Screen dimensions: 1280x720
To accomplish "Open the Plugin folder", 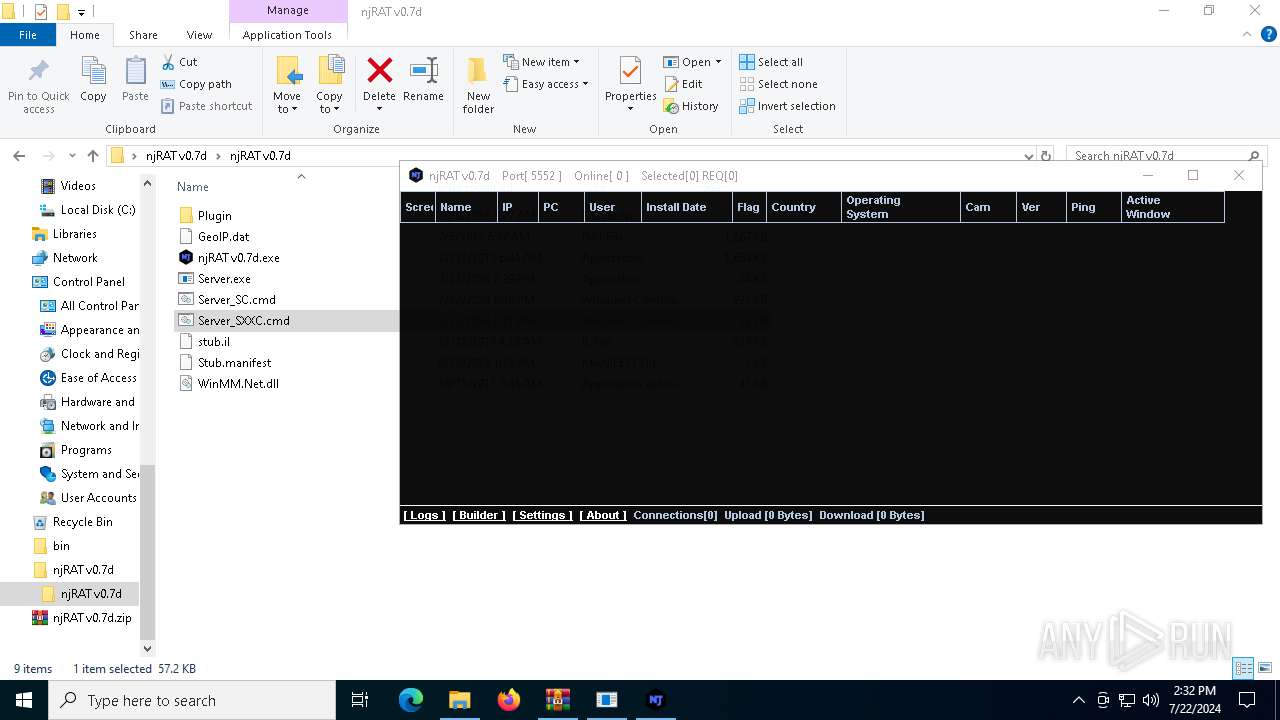I will pyautogui.click(x=214, y=216).
